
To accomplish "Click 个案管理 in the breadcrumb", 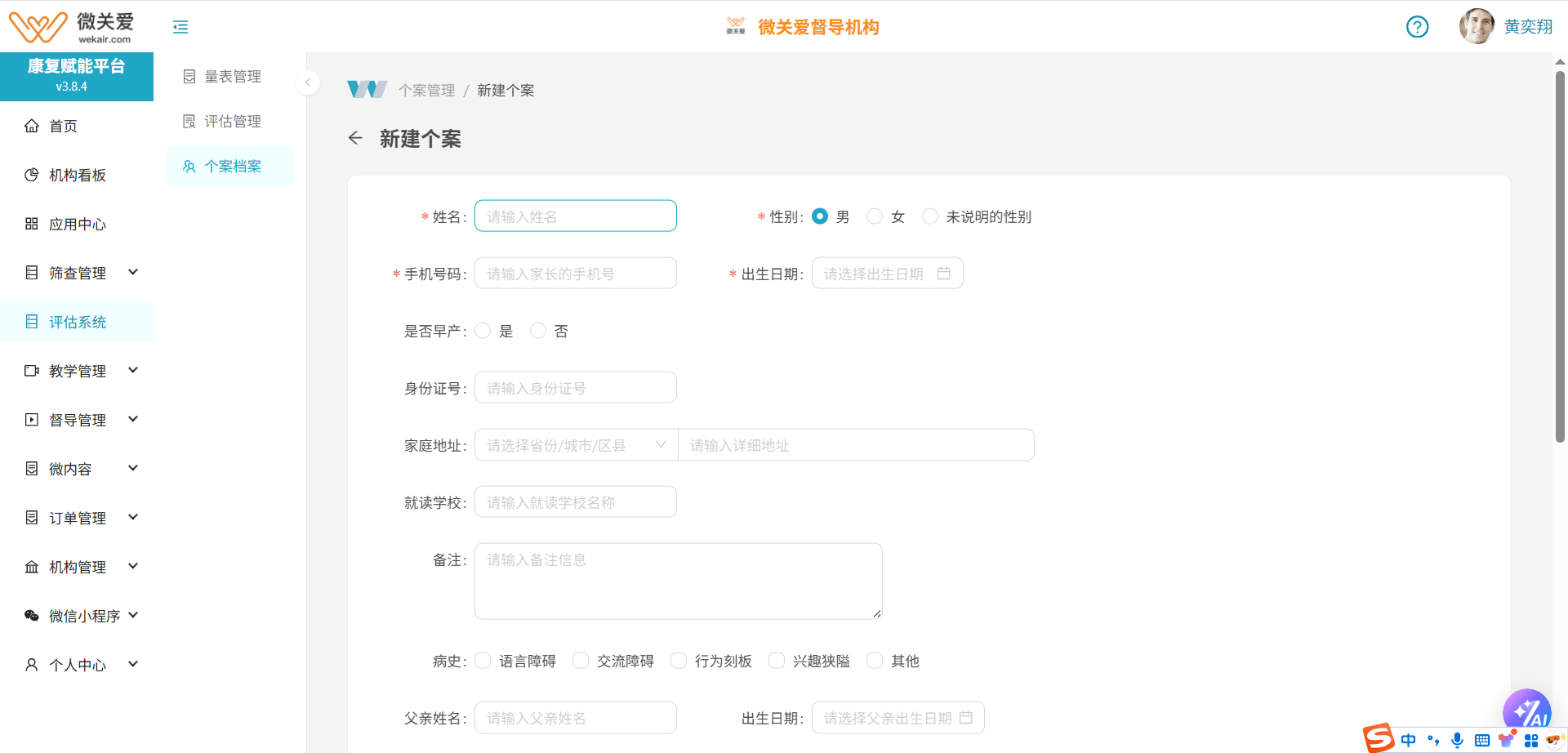I will coord(426,90).
